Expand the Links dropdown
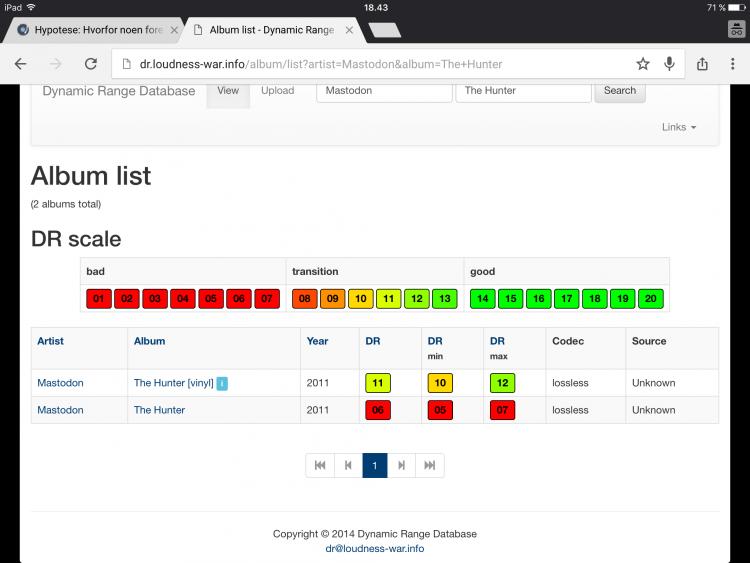Screen dimensions: 750x563 (x=679, y=127)
